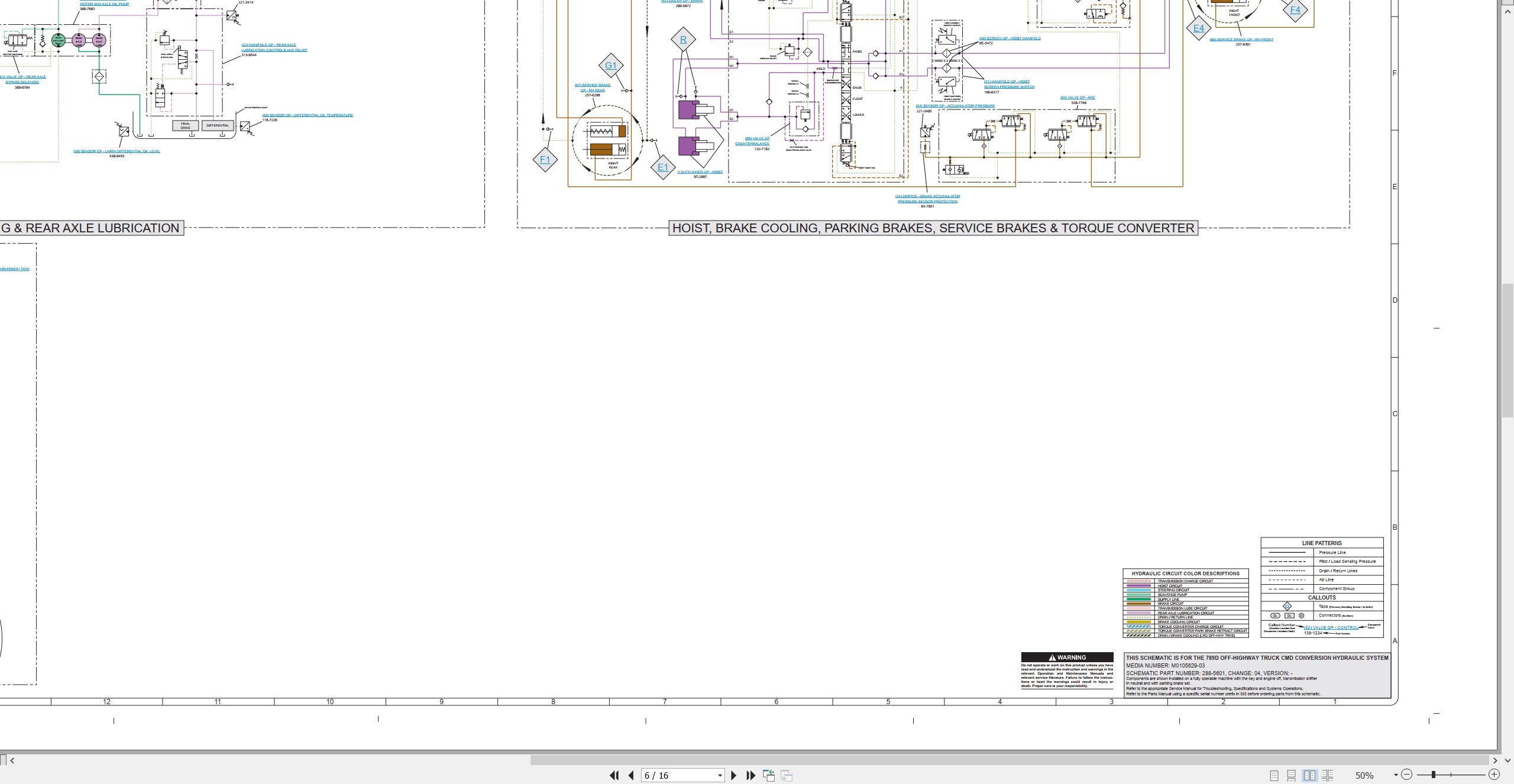Open the Valve GP Counterbalance link

point(753,141)
